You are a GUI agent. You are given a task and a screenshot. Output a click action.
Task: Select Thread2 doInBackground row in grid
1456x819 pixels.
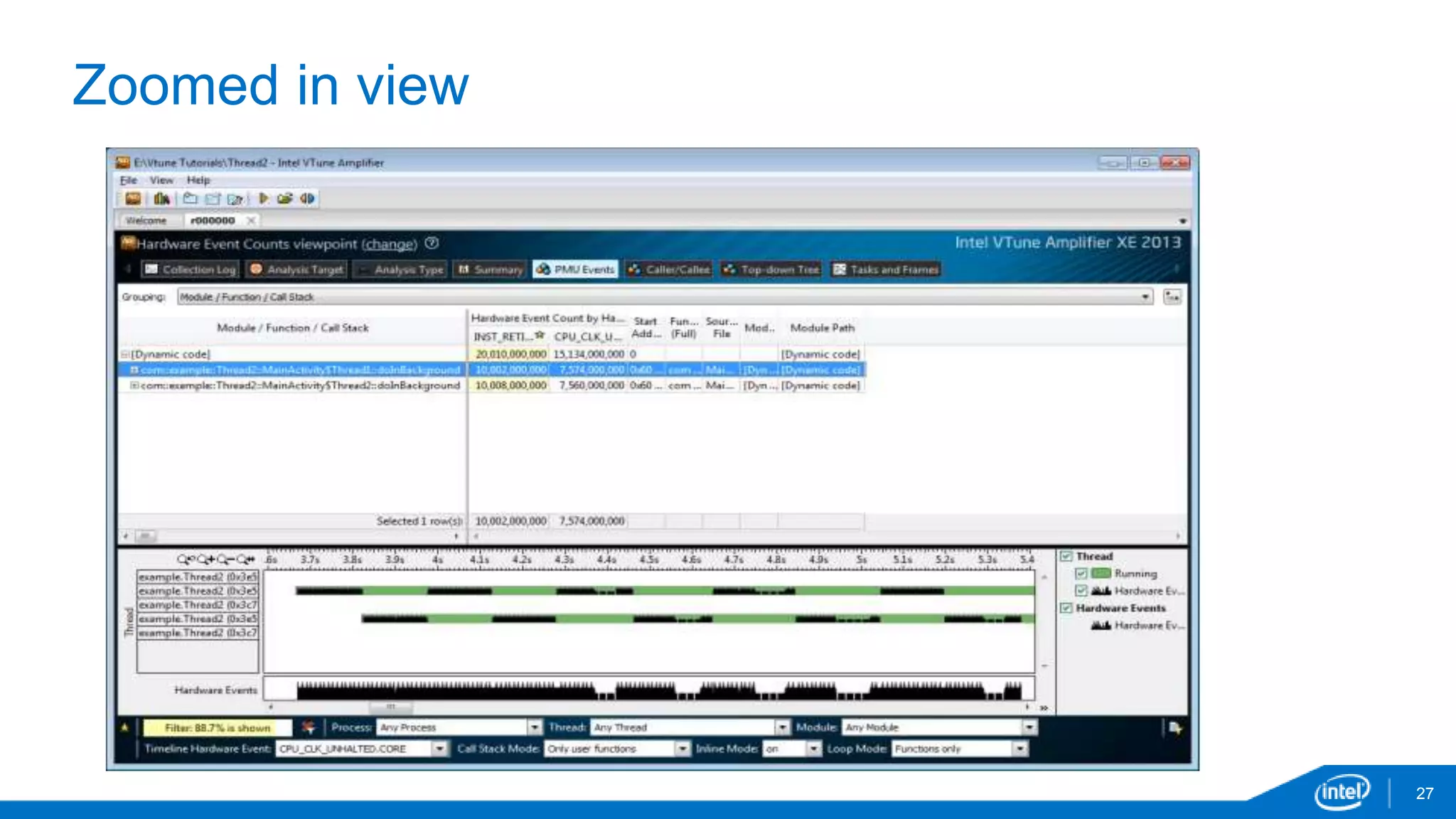point(300,385)
